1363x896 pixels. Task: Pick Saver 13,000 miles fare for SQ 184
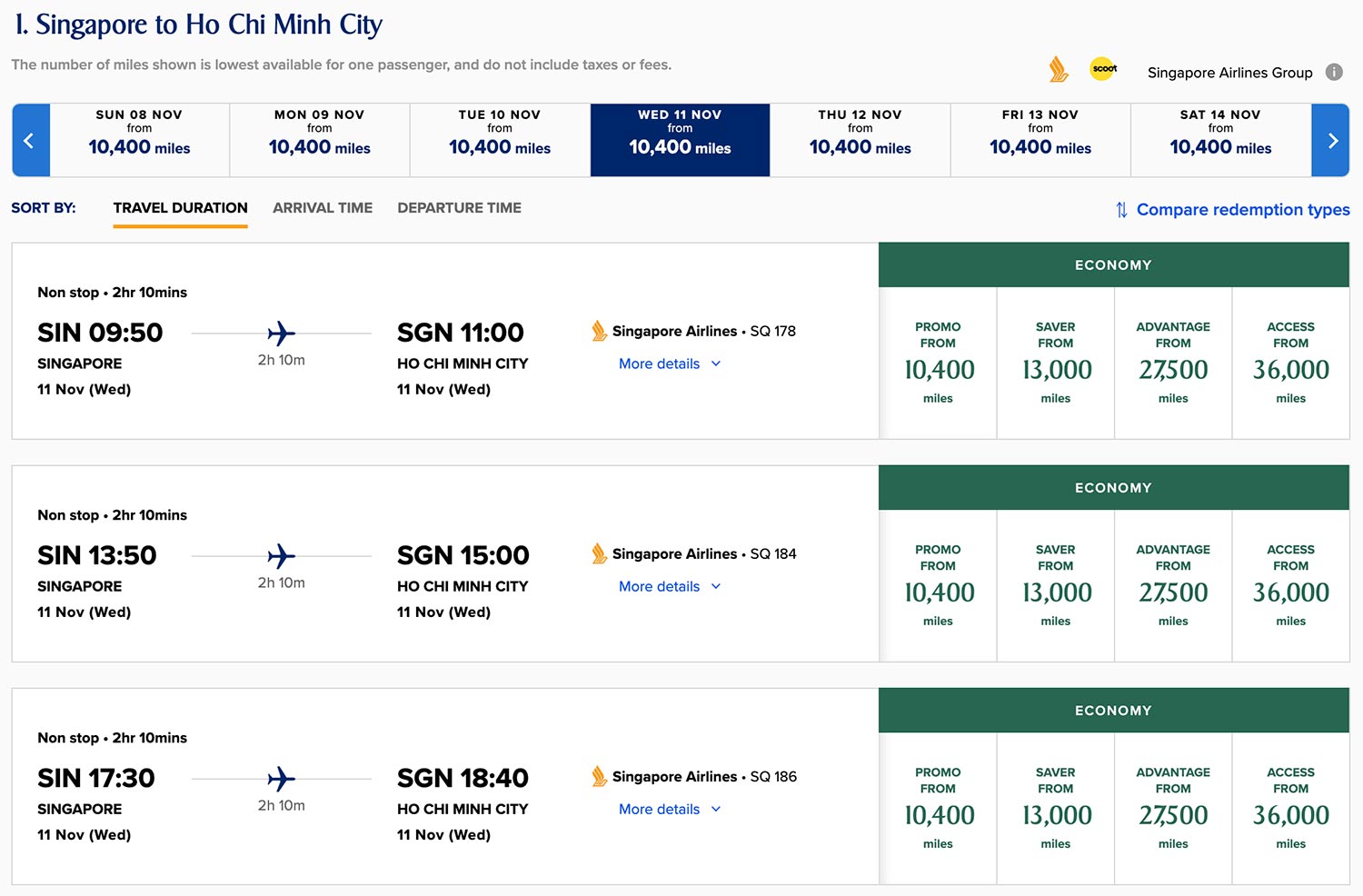pos(1055,586)
